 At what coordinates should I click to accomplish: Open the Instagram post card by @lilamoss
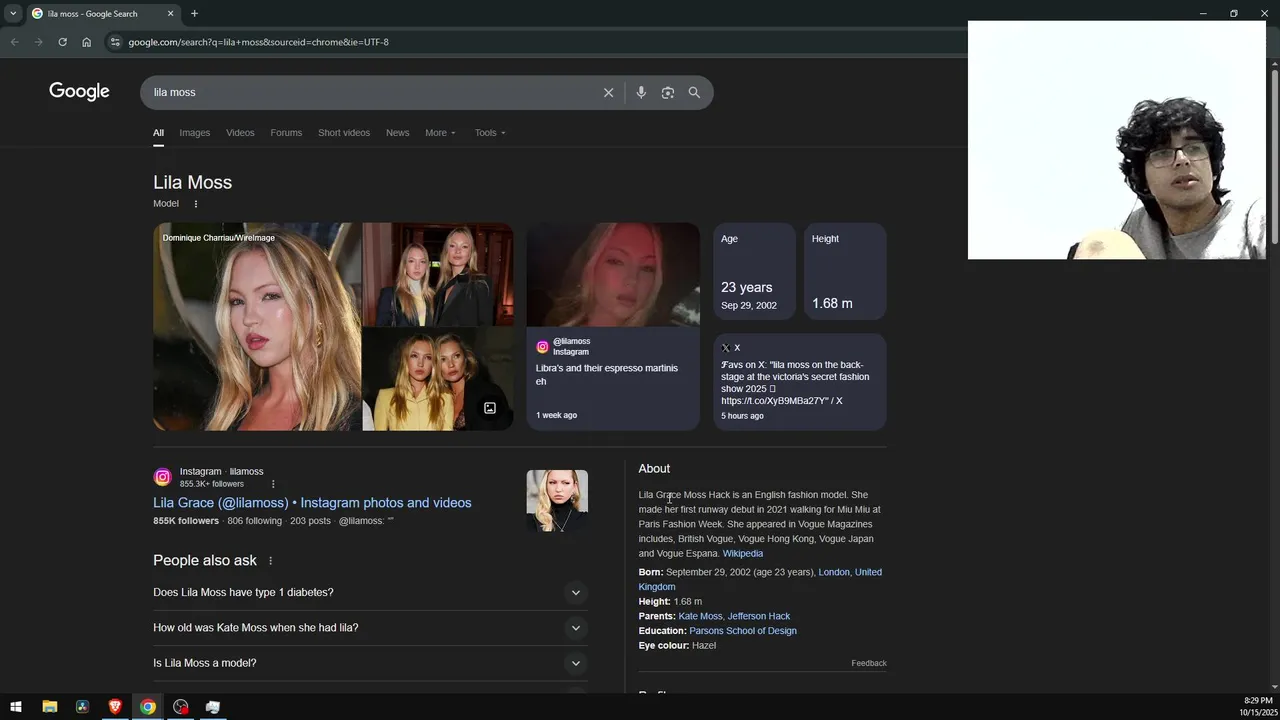(613, 327)
